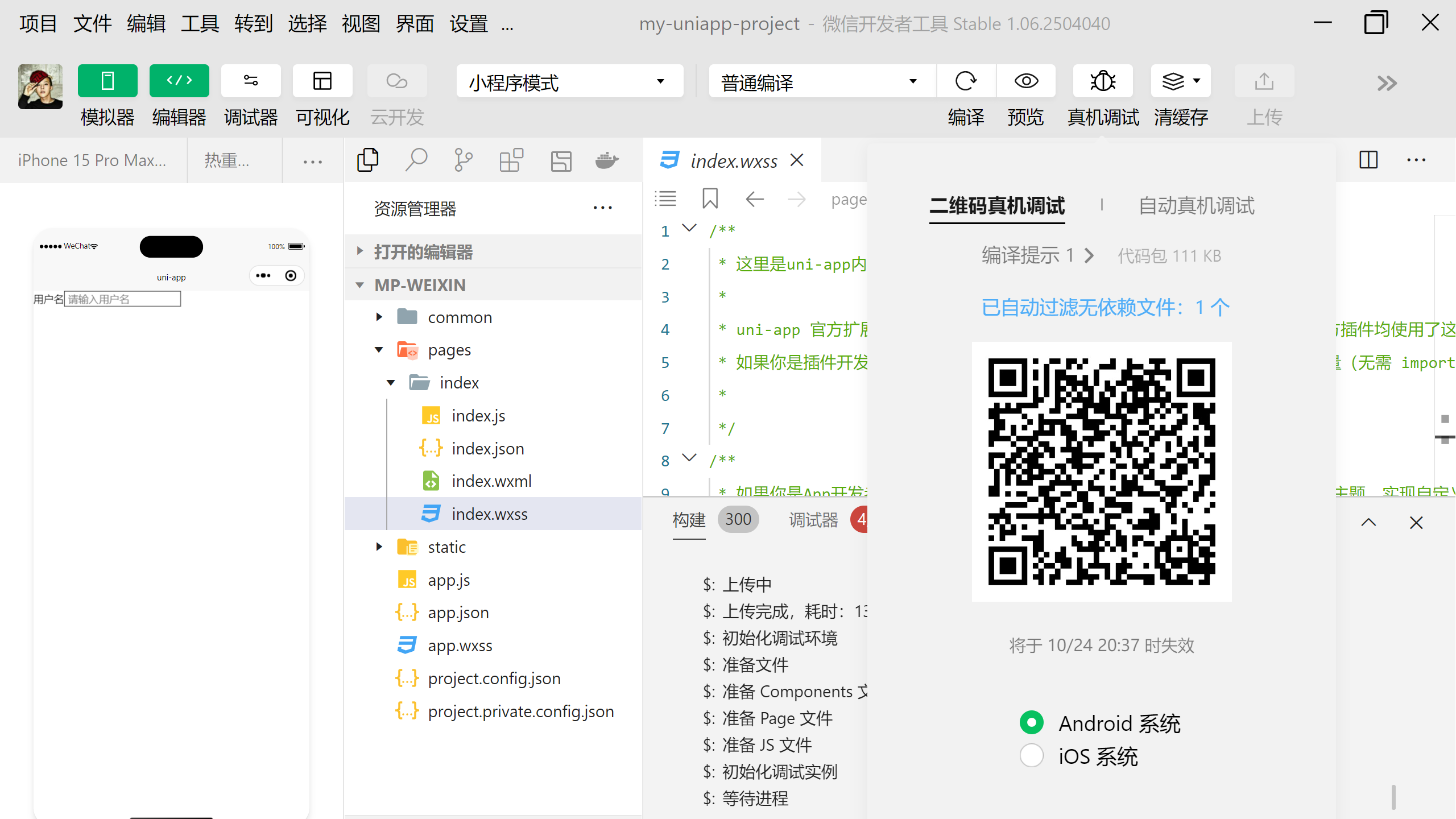
Task: Open app.json in the file tree
Action: pos(458,613)
